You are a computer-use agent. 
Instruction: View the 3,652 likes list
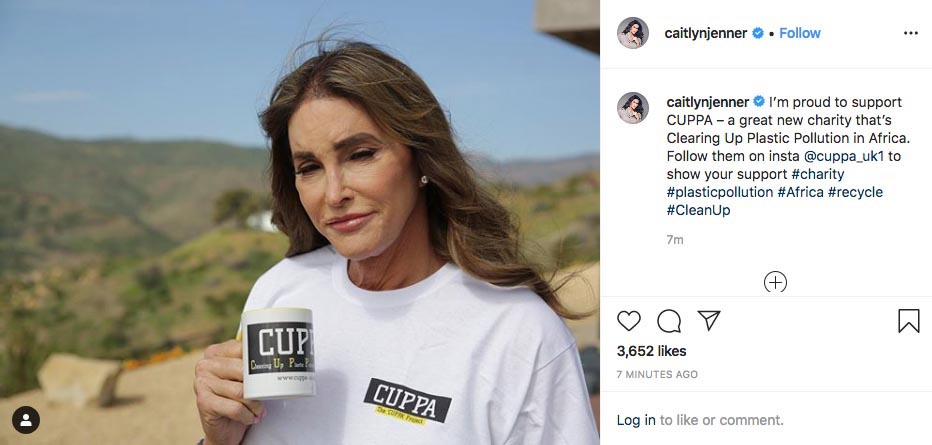pos(651,351)
